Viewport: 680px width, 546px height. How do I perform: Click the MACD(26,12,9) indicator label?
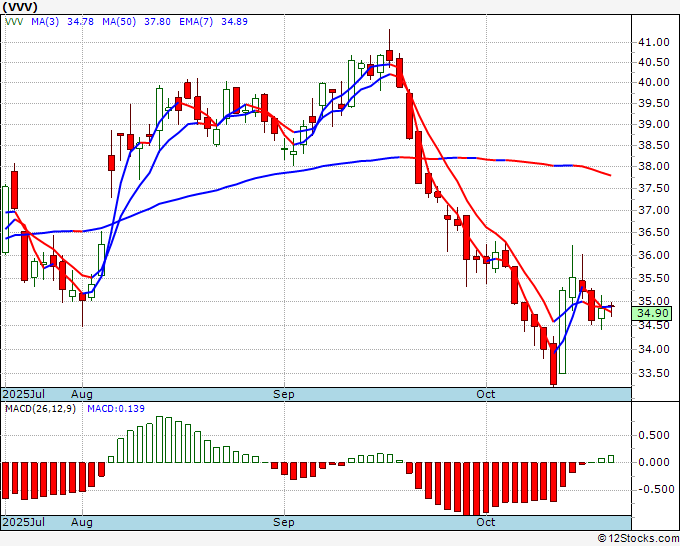[x=40, y=409]
